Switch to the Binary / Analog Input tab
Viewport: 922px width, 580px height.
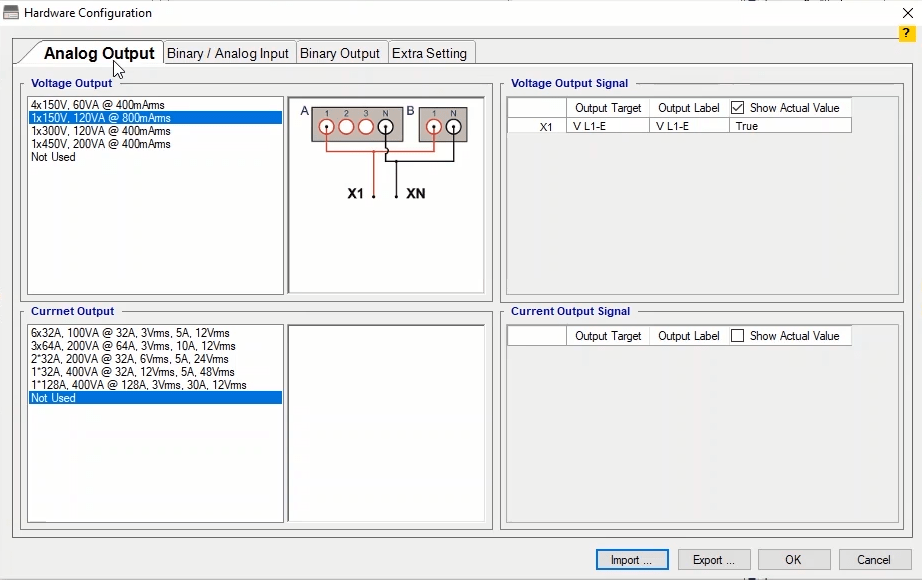(228, 53)
